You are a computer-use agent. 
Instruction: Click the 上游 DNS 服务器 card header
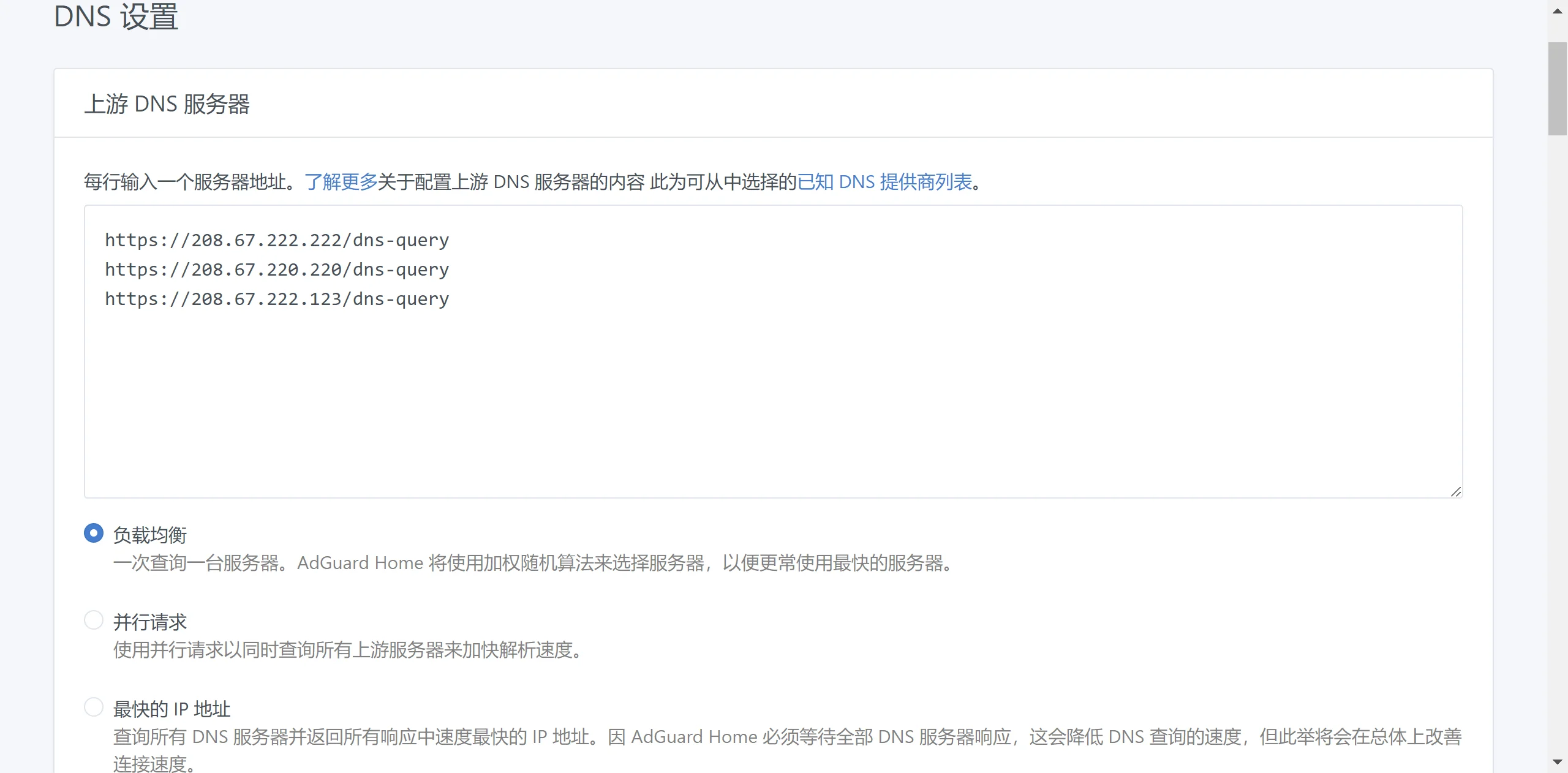click(167, 104)
